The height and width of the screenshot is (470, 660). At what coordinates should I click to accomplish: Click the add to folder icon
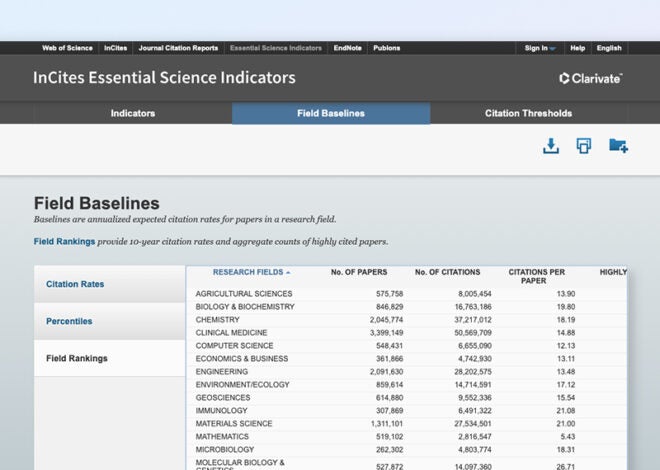pos(618,146)
